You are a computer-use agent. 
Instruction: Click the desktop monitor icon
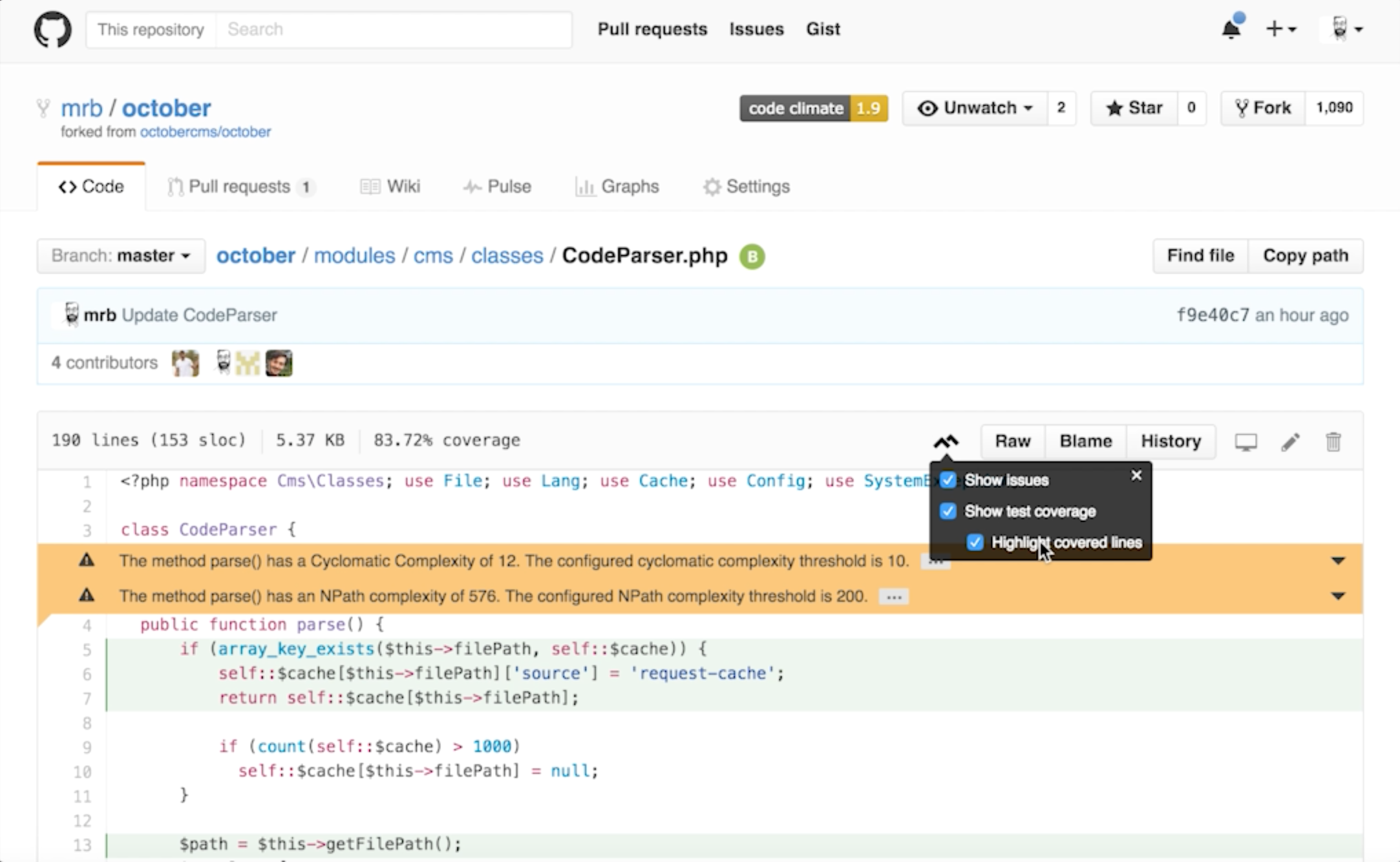1245,441
